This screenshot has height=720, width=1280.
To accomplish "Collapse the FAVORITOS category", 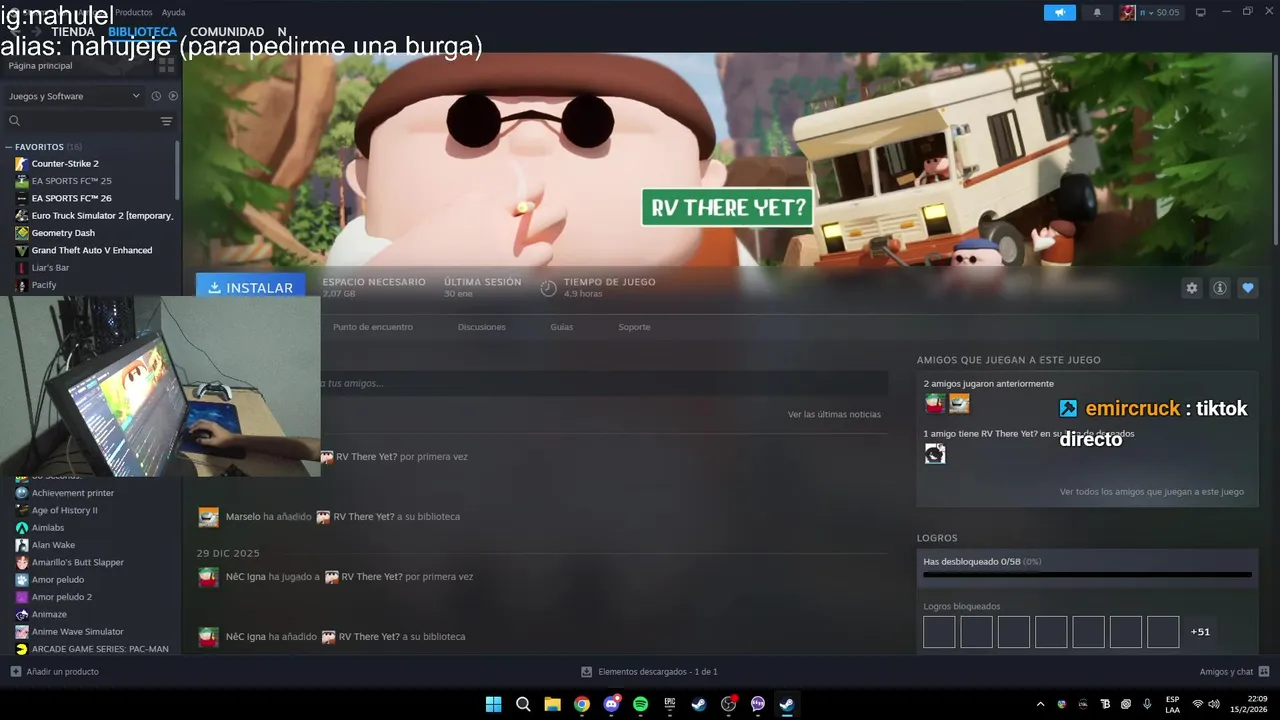I will (x=40, y=147).
